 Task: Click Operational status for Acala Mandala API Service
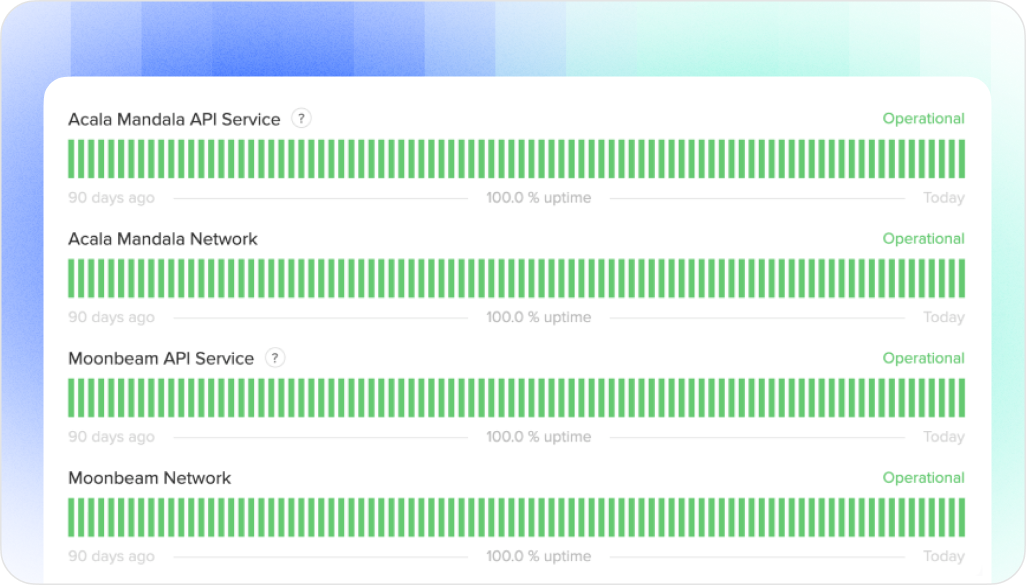tap(923, 118)
